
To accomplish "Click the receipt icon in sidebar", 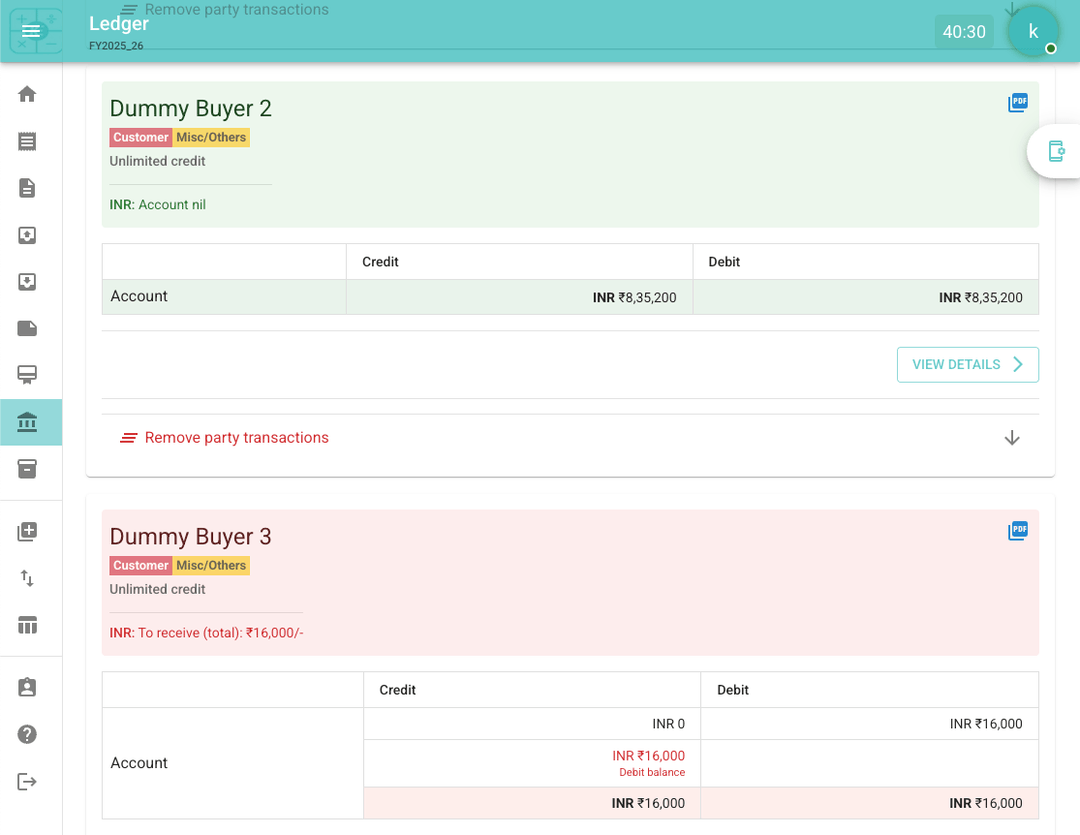I will click(27, 141).
